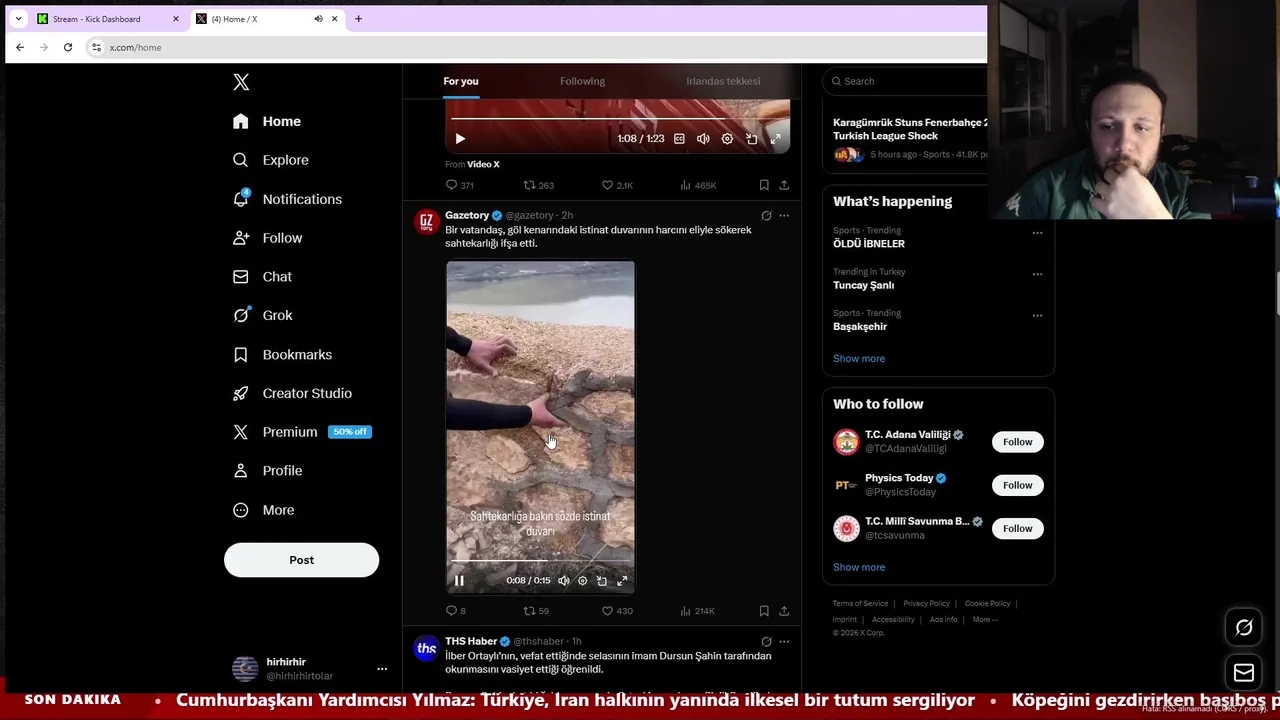Show more under What's happening
1280x720 pixels.
pos(859,358)
